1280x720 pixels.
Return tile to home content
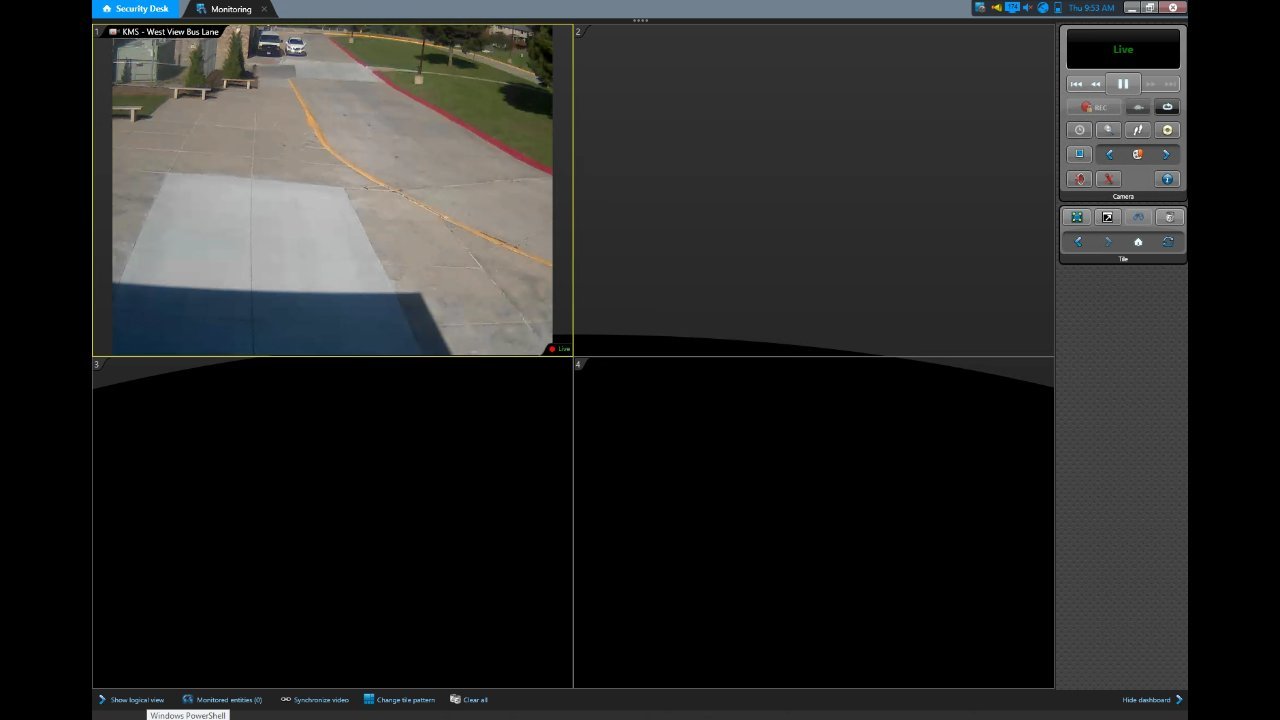coord(1138,242)
